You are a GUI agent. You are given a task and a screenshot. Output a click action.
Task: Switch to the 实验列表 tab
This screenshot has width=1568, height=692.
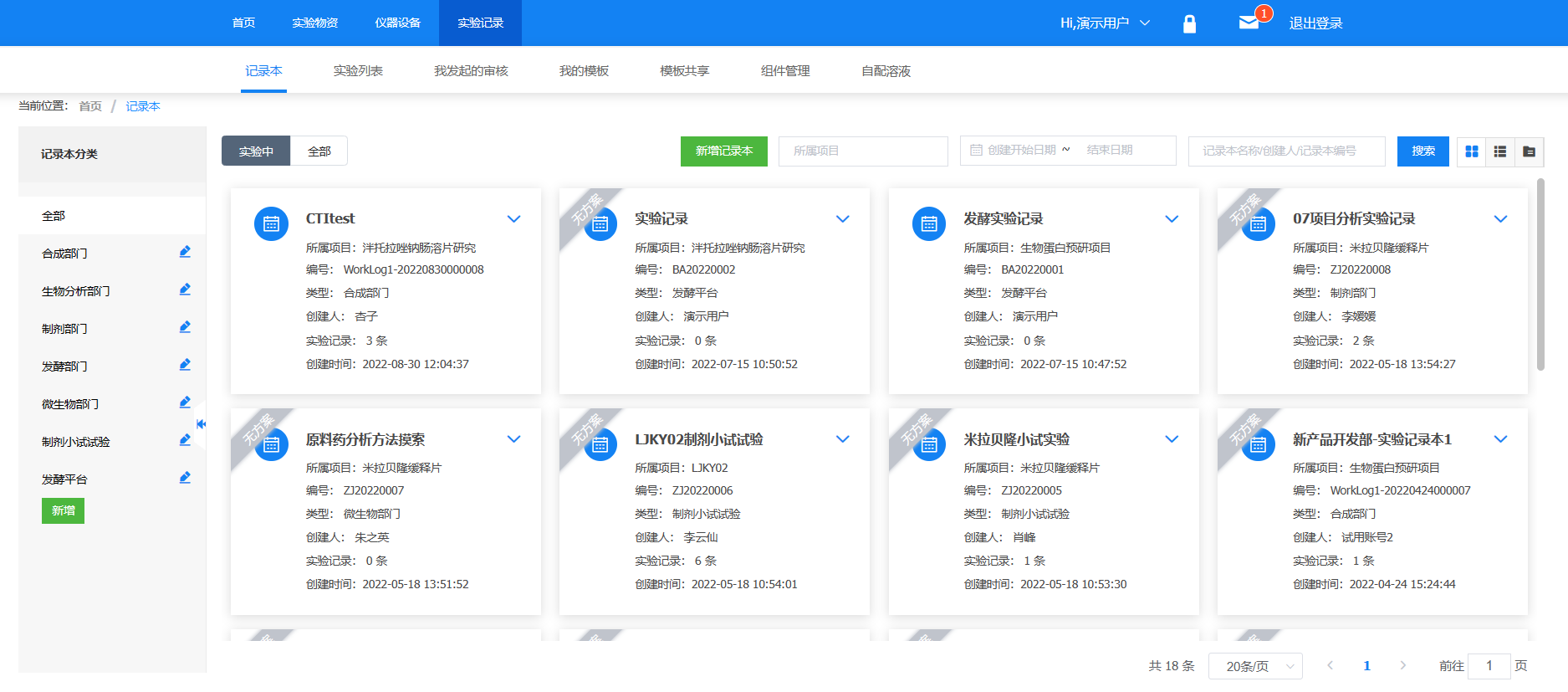point(358,71)
